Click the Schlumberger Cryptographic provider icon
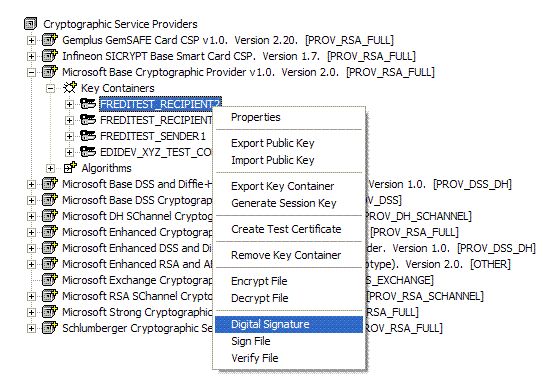 tap(50, 328)
